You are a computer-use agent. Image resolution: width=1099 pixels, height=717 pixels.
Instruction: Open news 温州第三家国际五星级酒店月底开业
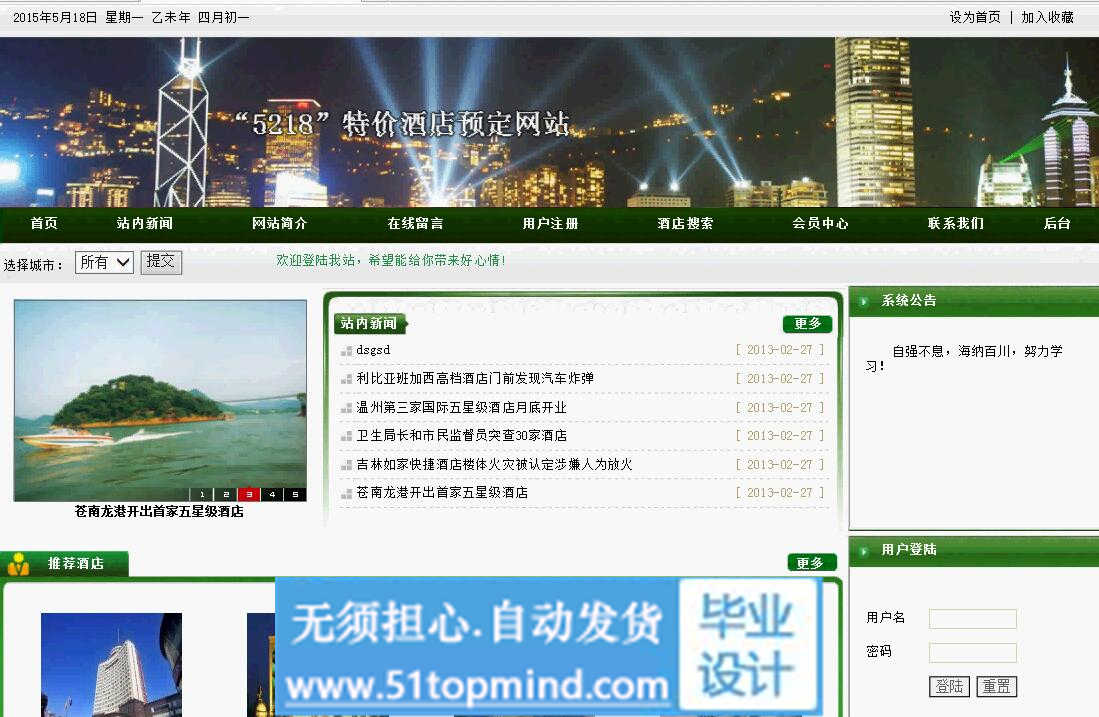(x=461, y=408)
